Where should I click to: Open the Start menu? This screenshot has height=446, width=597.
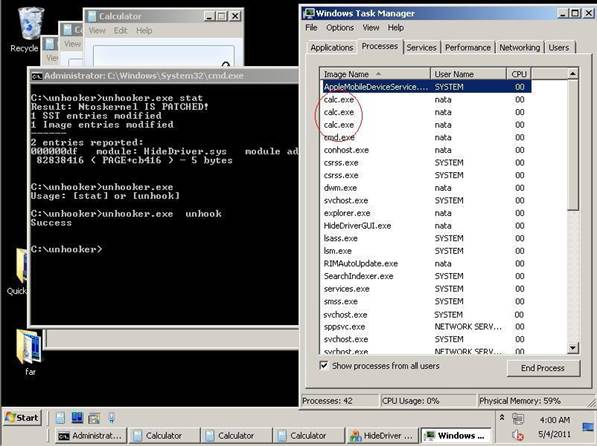(22, 418)
